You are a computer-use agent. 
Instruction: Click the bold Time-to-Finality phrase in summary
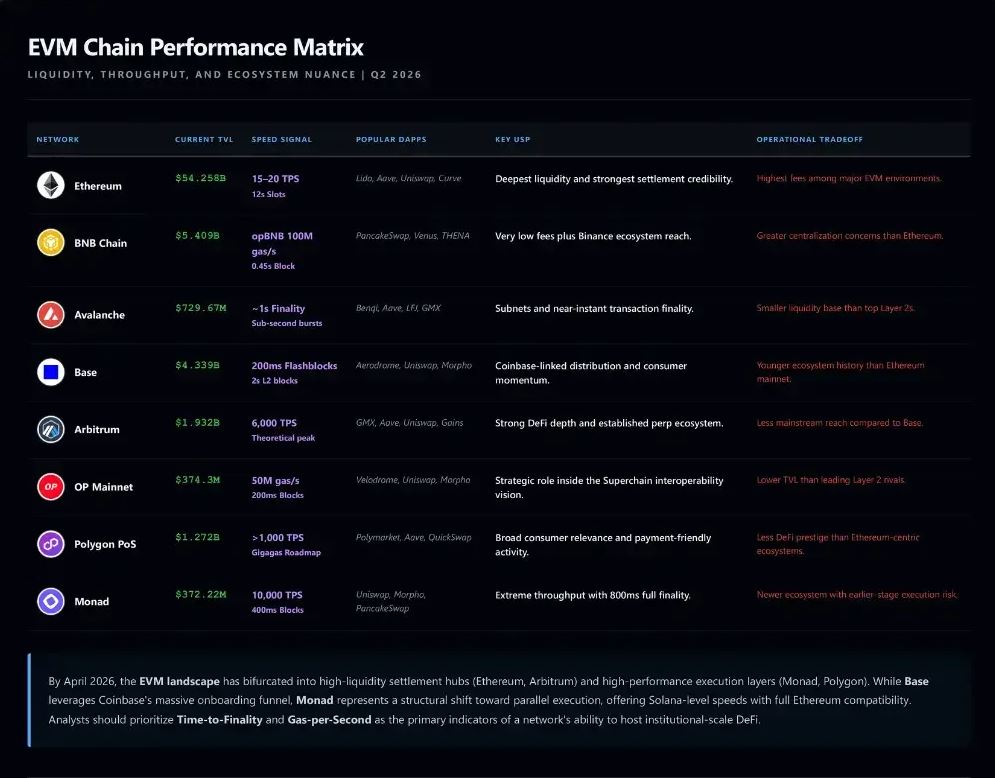pyautogui.click(x=220, y=720)
